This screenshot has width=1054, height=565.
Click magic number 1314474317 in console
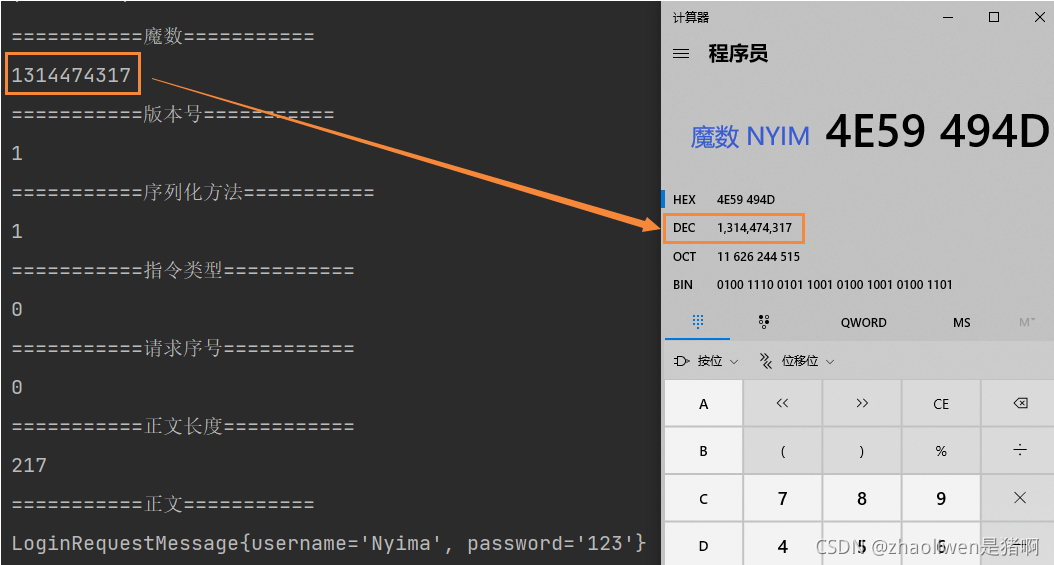point(71,75)
